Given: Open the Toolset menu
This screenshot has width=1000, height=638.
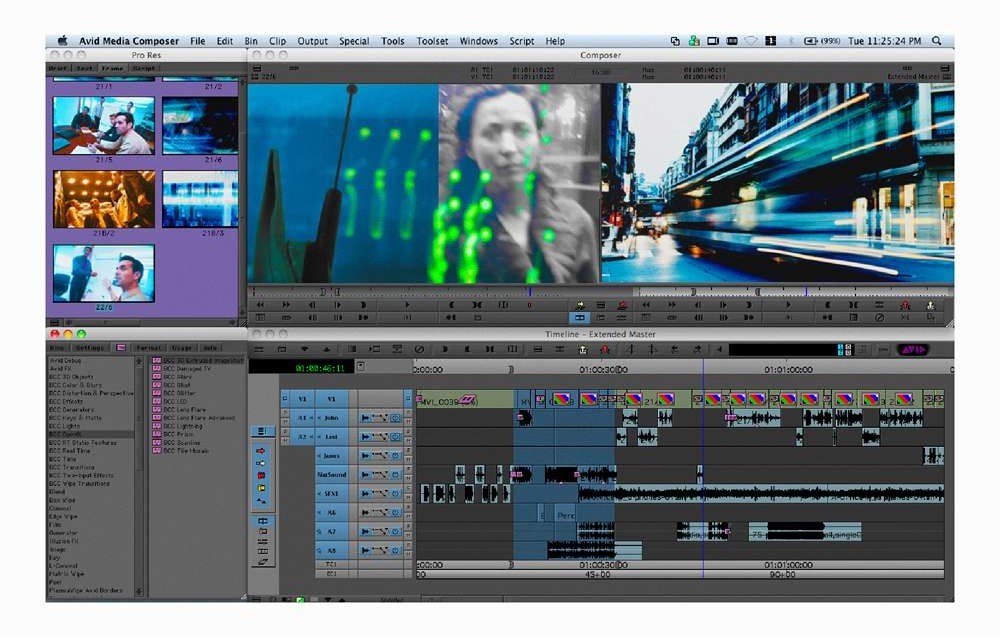Looking at the screenshot, I should 432,41.
